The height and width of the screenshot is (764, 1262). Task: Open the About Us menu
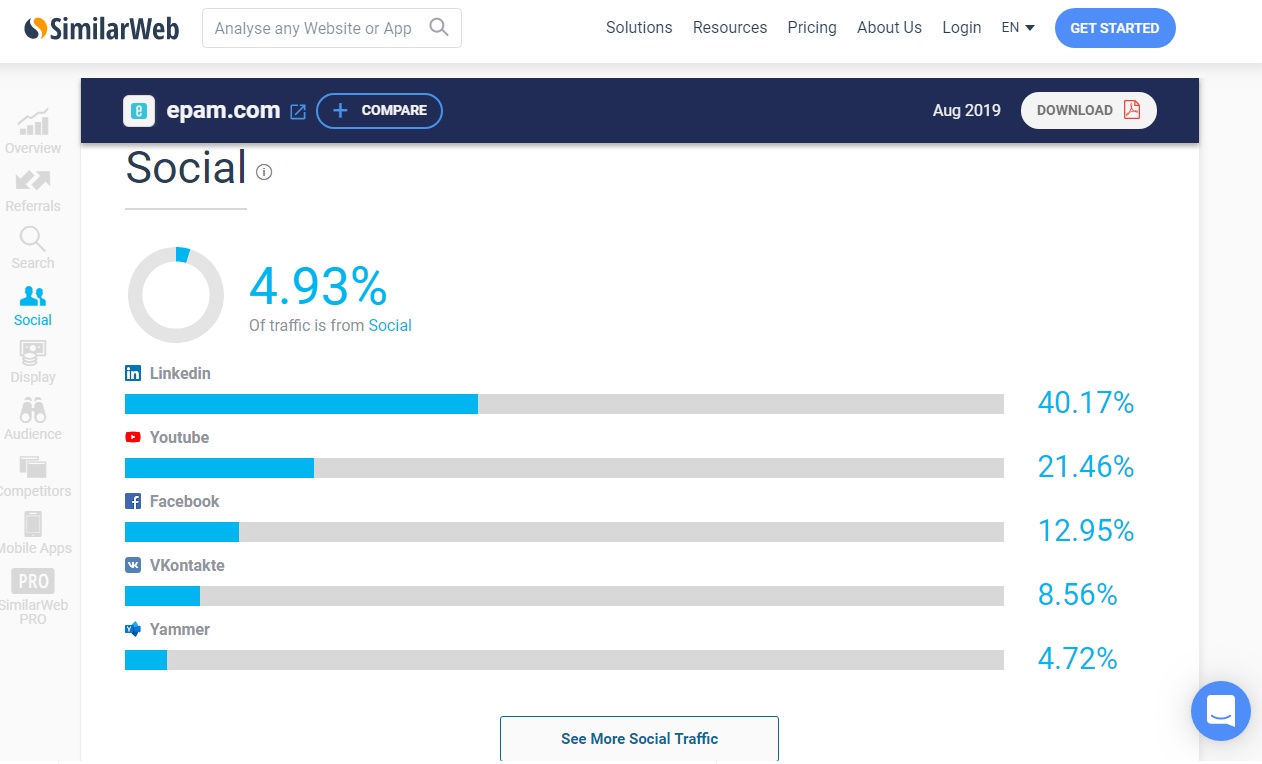click(x=889, y=28)
